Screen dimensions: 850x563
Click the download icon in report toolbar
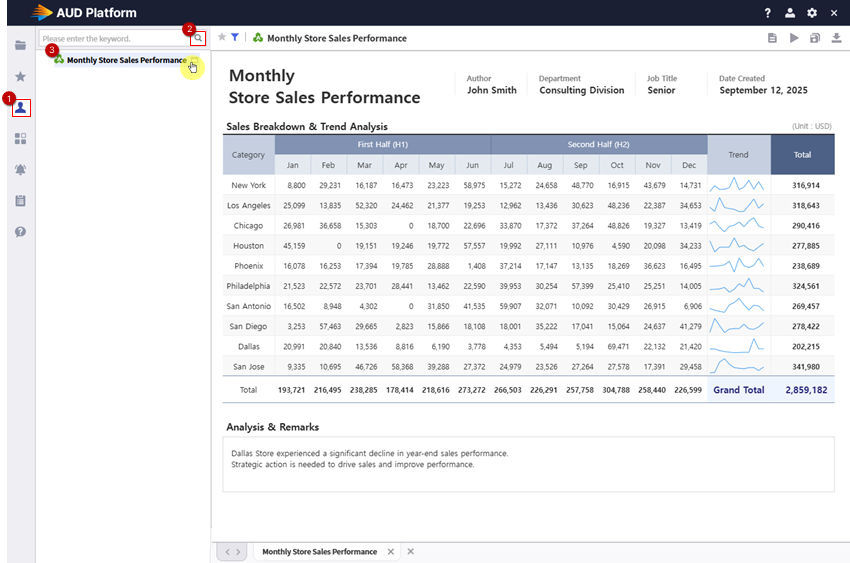tap(836, 38)
